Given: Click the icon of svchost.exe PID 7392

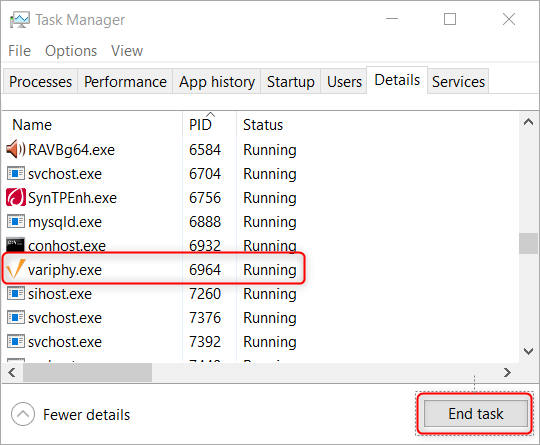Looking at the screenshot, I should coord(15,342).
